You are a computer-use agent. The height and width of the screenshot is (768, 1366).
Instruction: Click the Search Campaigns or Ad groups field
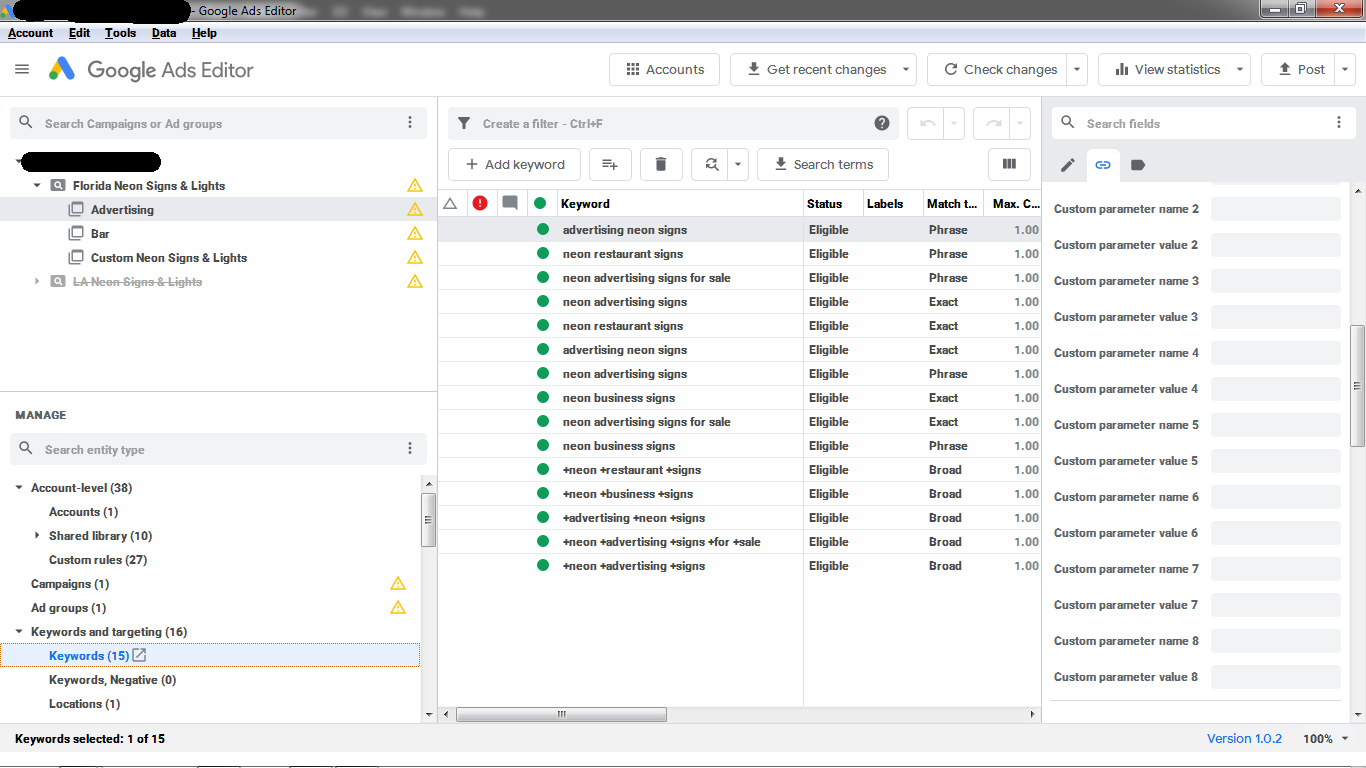point(218,123)
